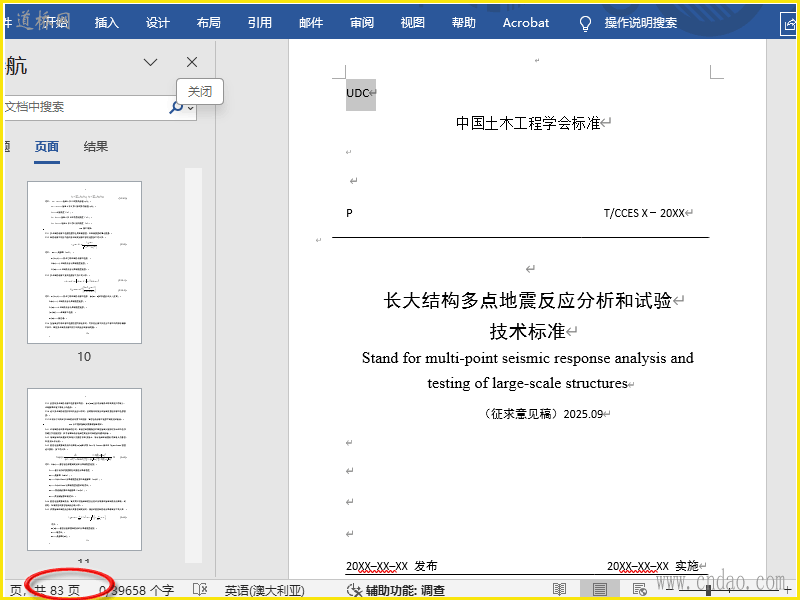
Task: Click the 中国土木工程学会标准 heading
Action: (x=528, y=123)
